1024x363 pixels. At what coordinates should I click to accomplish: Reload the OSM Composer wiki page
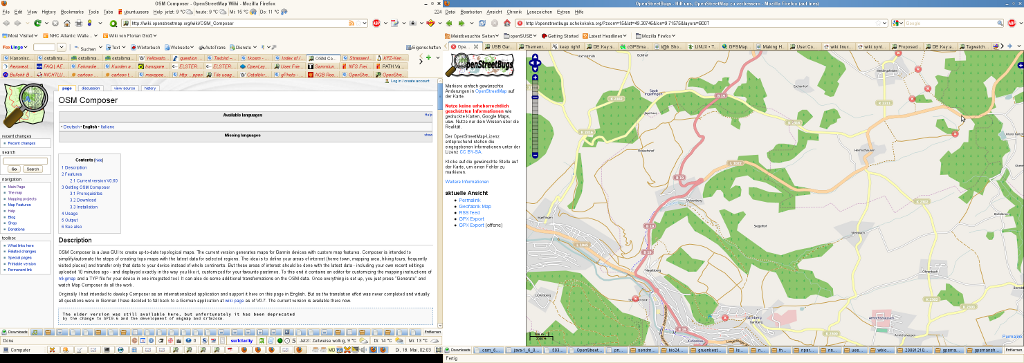37,23
